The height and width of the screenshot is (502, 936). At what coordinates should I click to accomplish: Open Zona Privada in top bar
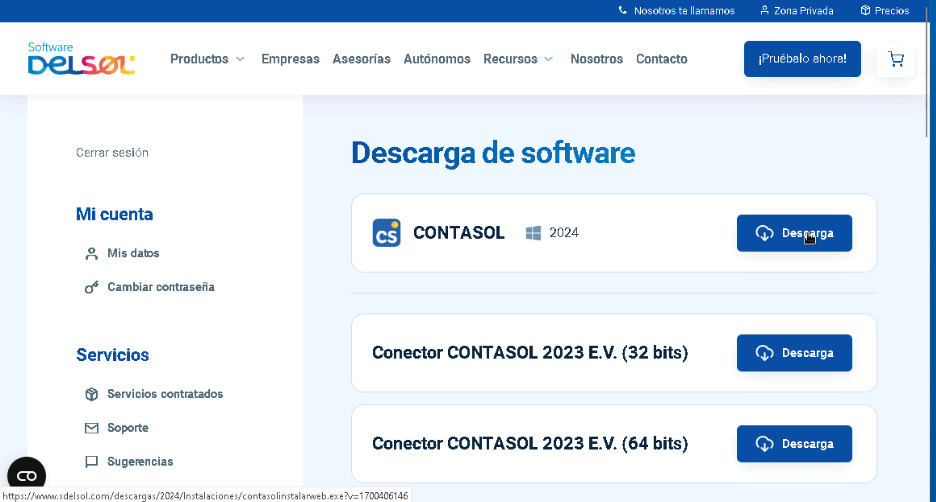(796, 11)
